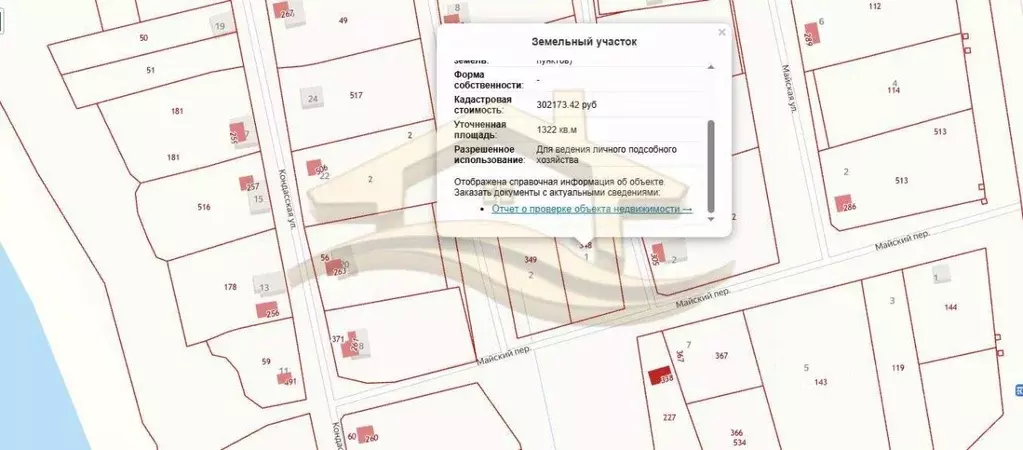Click the gray building numbered 19

pyautogui.click(x=221, y=27)
